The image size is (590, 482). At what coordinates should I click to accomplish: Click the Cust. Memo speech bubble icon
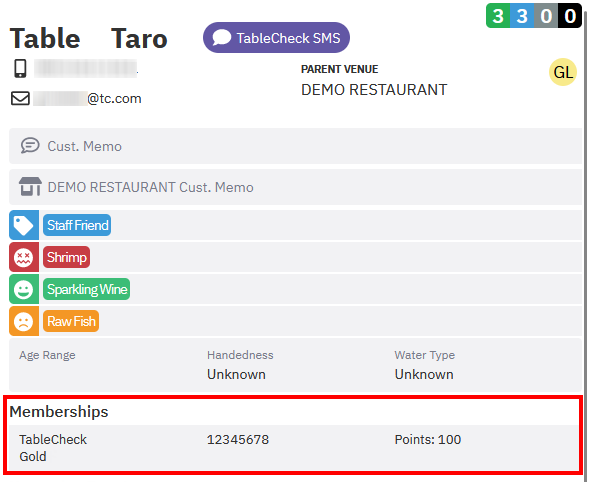click(30, 146)
